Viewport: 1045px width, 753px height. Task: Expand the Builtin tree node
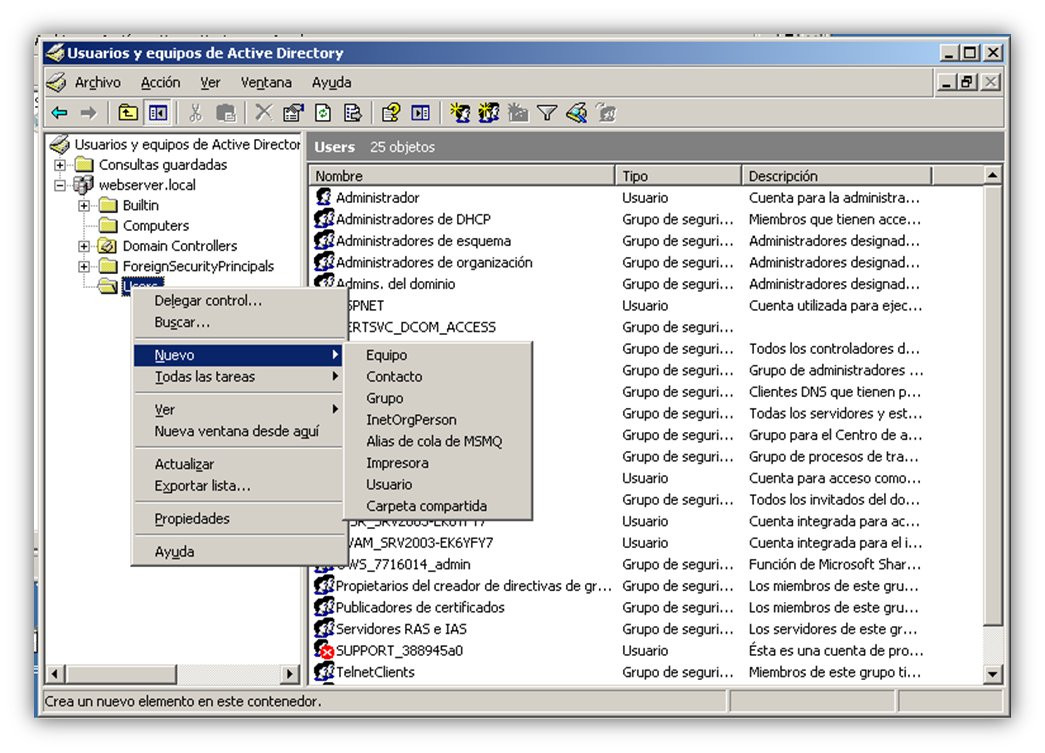click(84, 206)
